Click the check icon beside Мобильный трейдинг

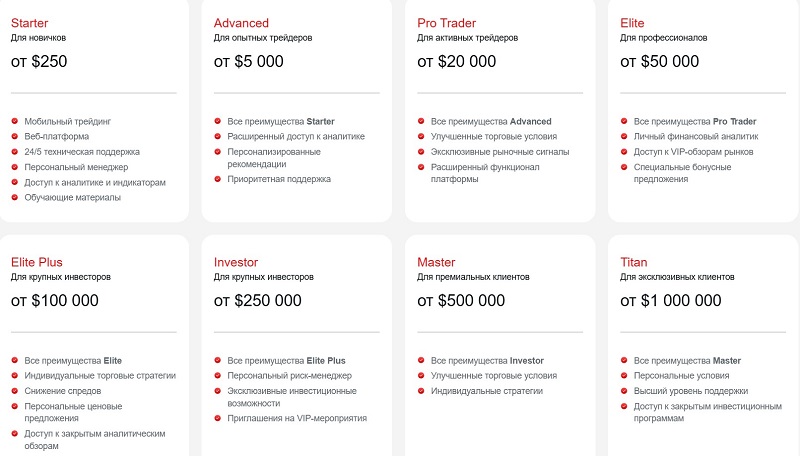pos(15,122)
